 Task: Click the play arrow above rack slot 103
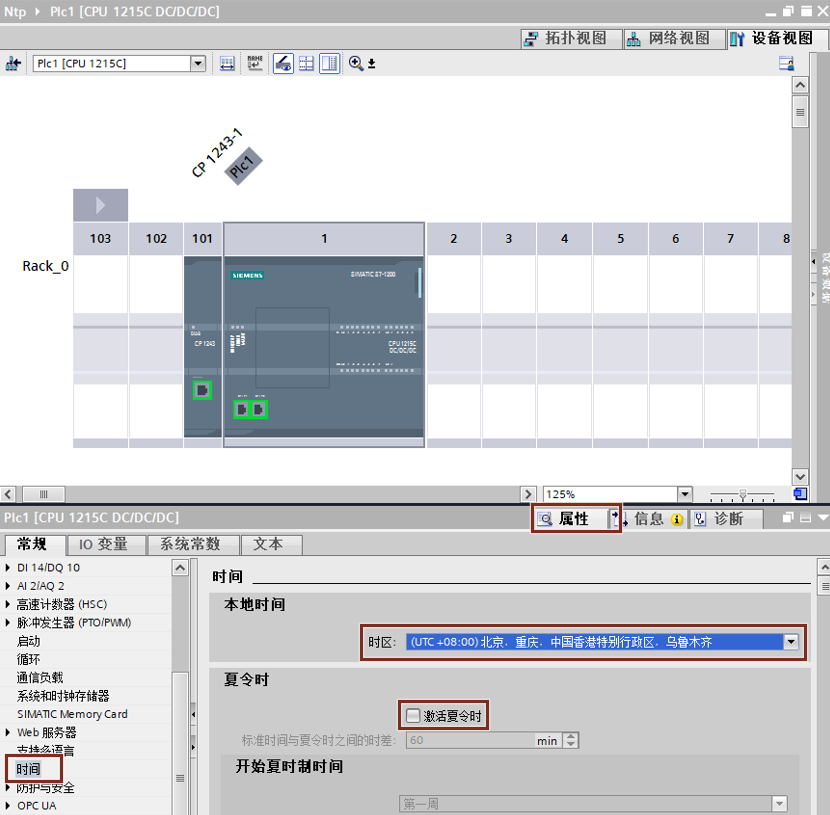click(x=100, y=205)
